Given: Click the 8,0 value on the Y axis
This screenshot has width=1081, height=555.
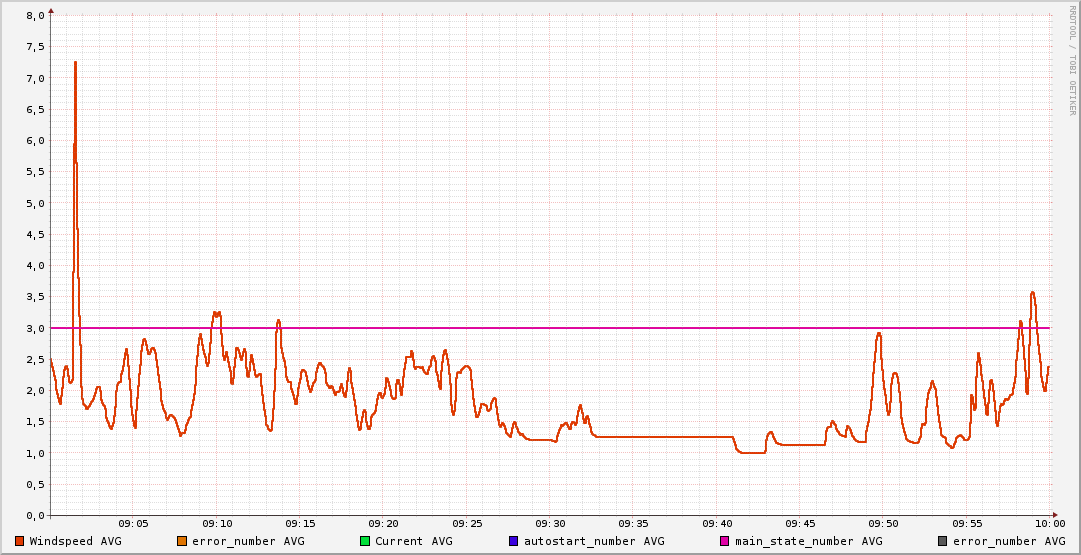Looking at the screenshot, I should [34, 16].
